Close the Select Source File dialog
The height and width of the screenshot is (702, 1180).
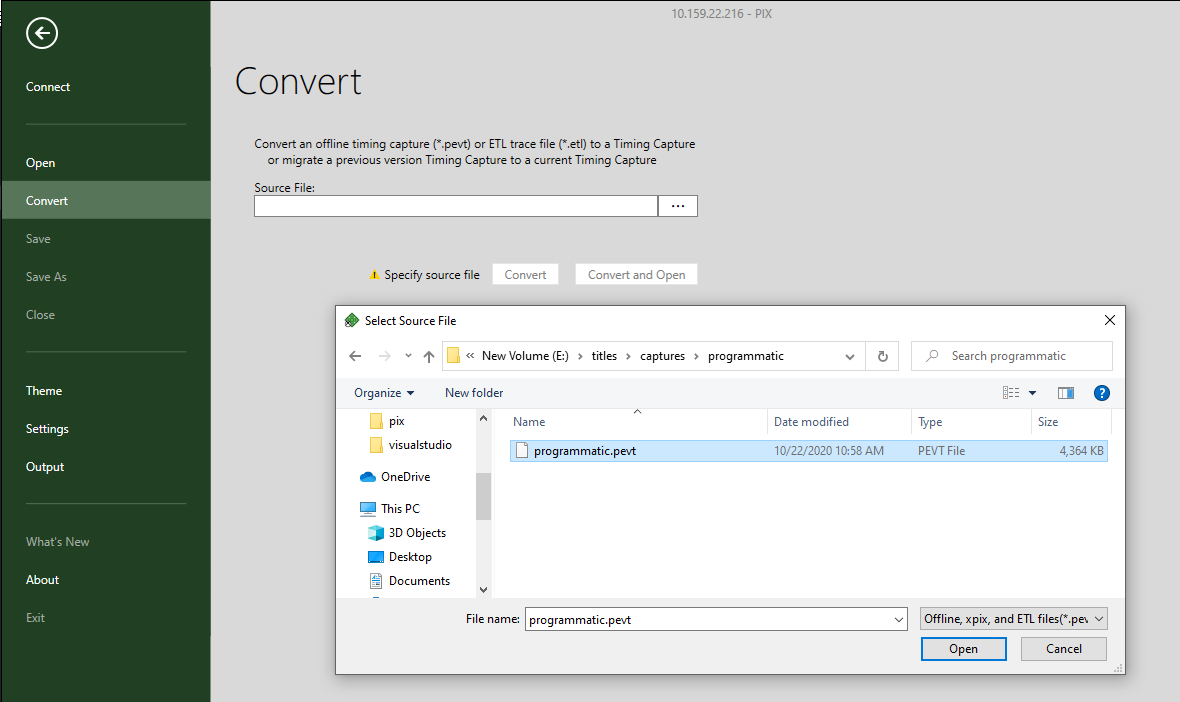pos(1109,321)
